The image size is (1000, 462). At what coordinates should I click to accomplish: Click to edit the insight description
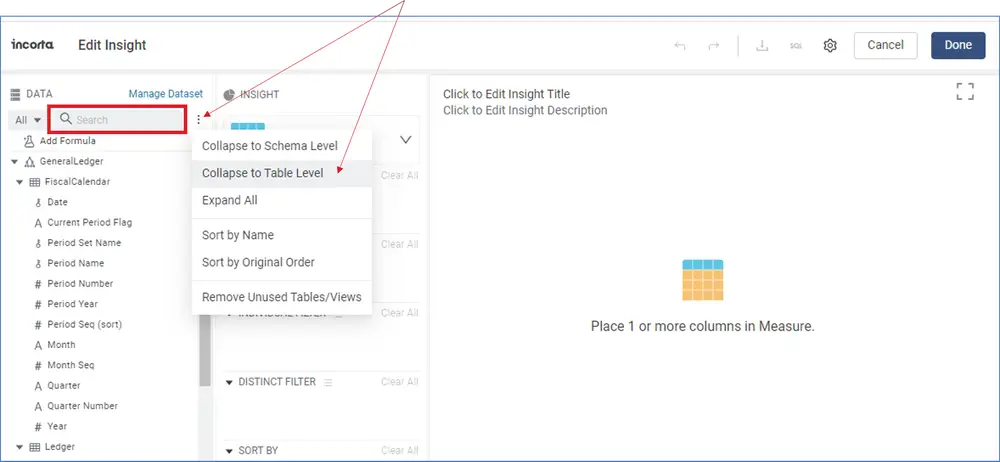click(525, 110)
